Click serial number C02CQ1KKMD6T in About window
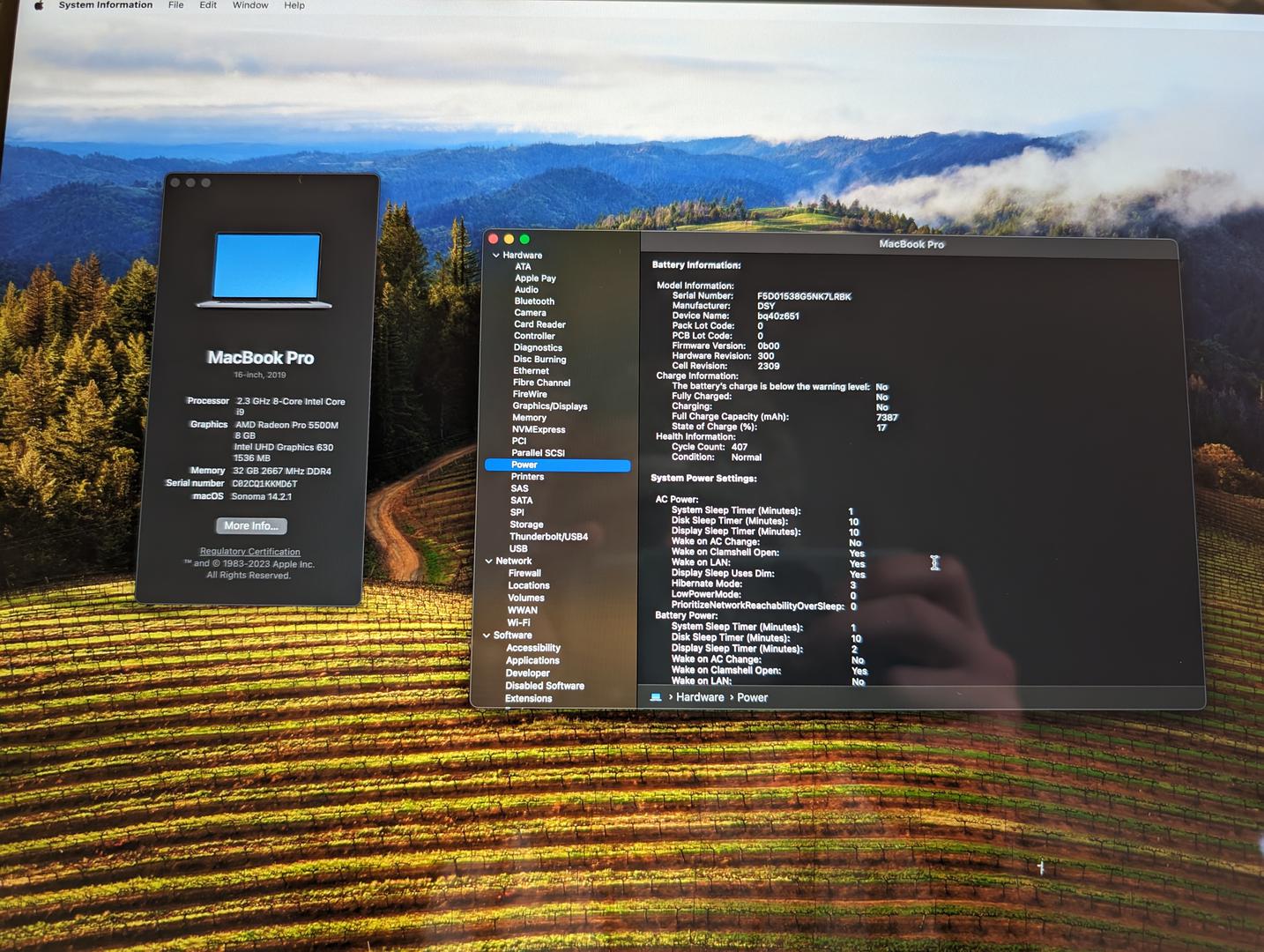Viewport: 1264px width, 952px height. (264, 484)
